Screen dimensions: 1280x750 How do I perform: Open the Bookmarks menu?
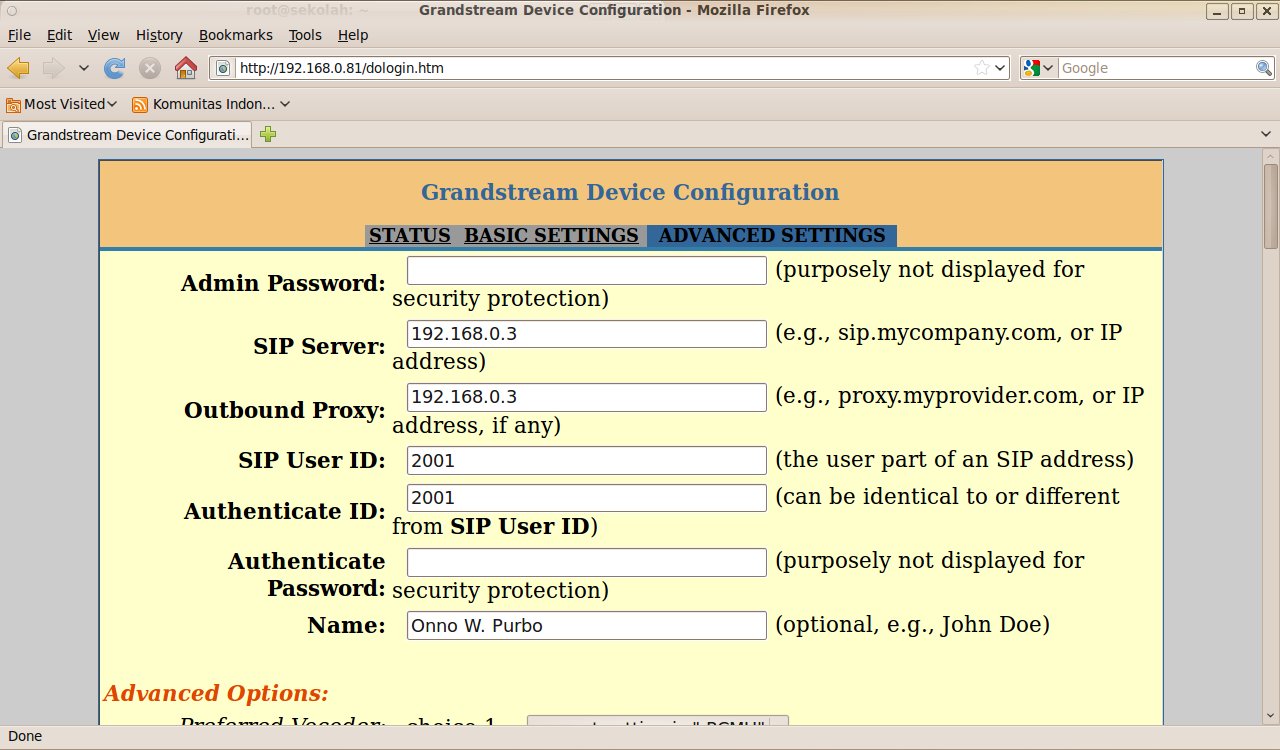pos(235,35)
